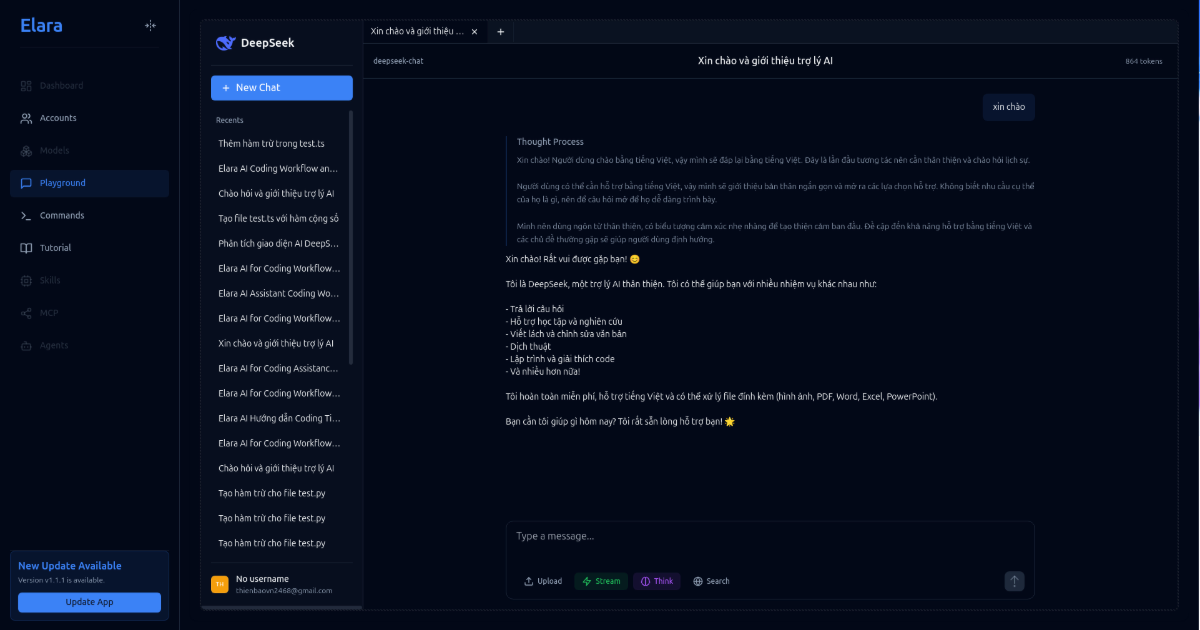Click the plus icon to add new tab
The width and height of the screenshot is (1200, 630).
(x=501, y=32)
